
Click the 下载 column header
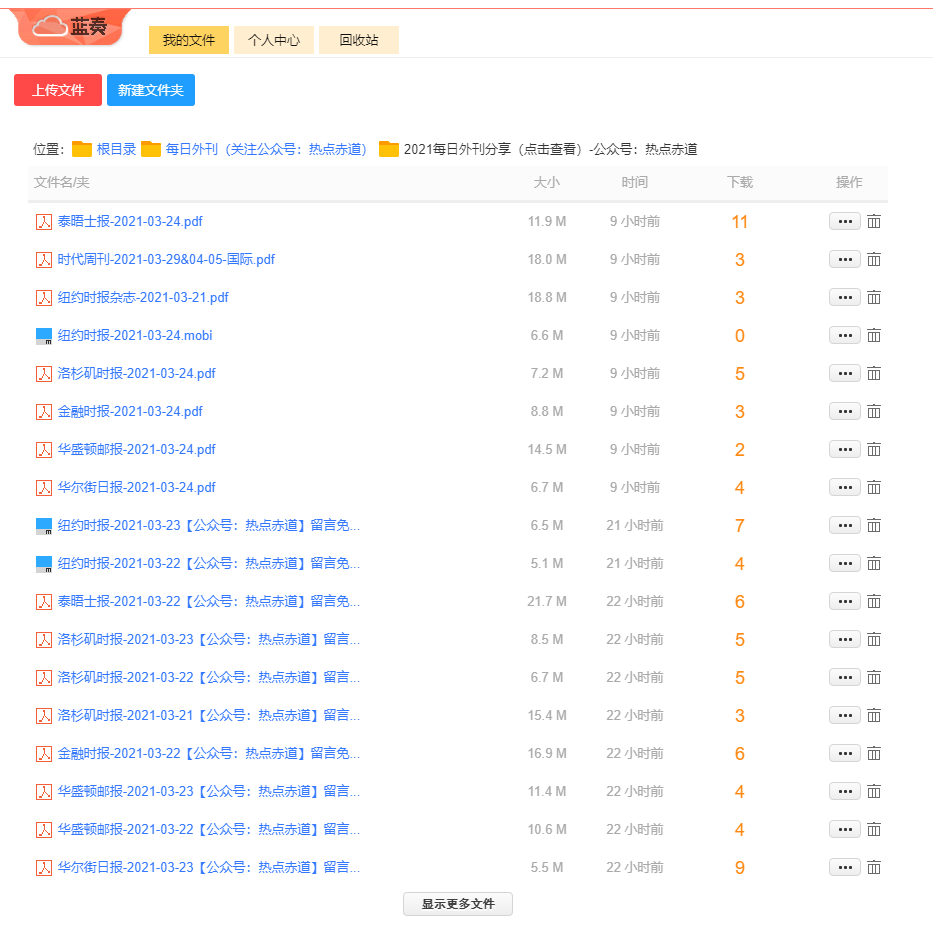(740, 182)
